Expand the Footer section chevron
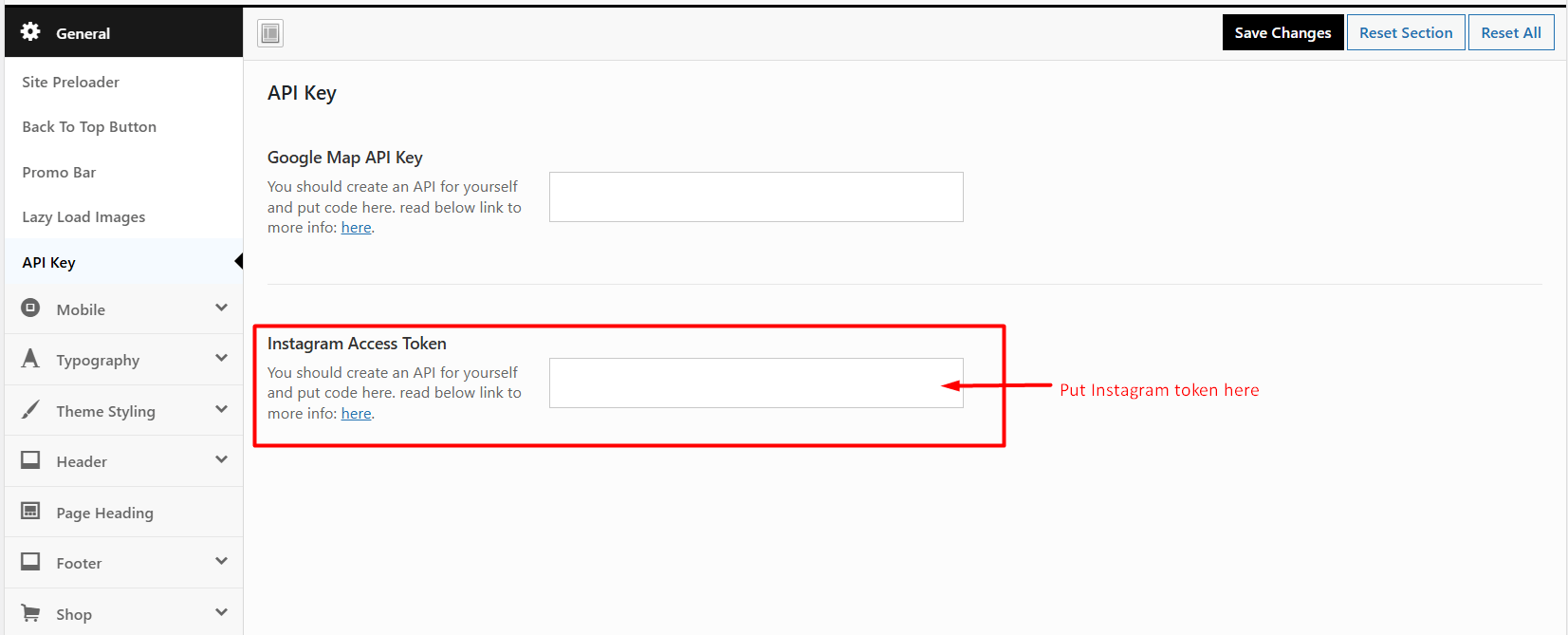The image size is (1568, 635). click(x=221, y=561)
